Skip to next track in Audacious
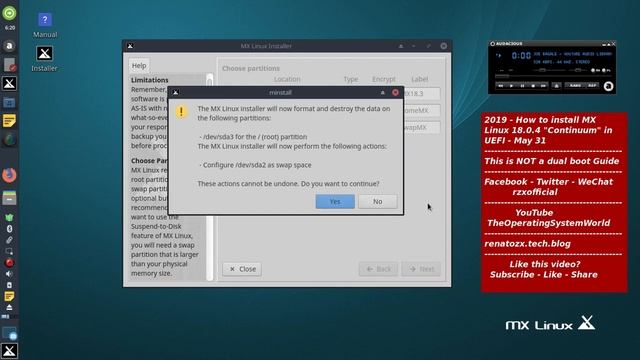Viewport: 640px width, 360px height. click(x=543, y=86)
